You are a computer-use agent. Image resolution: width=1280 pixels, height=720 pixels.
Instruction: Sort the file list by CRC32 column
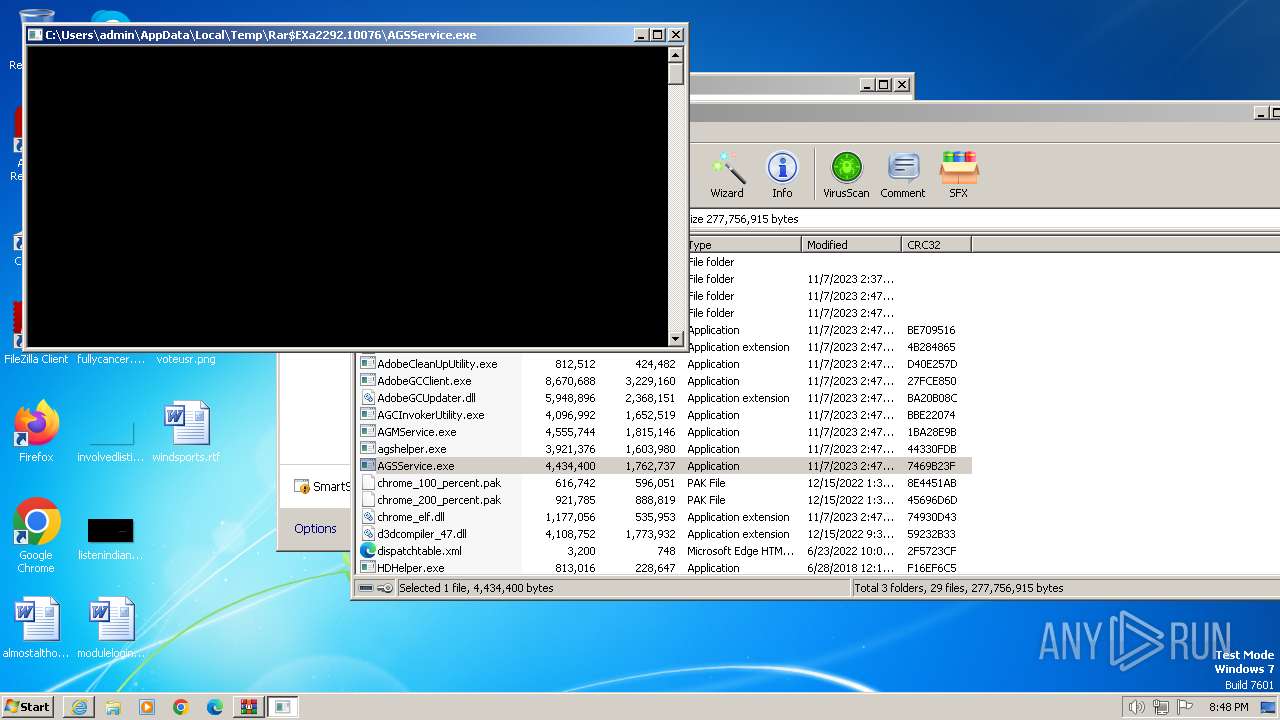pos(935,245)
